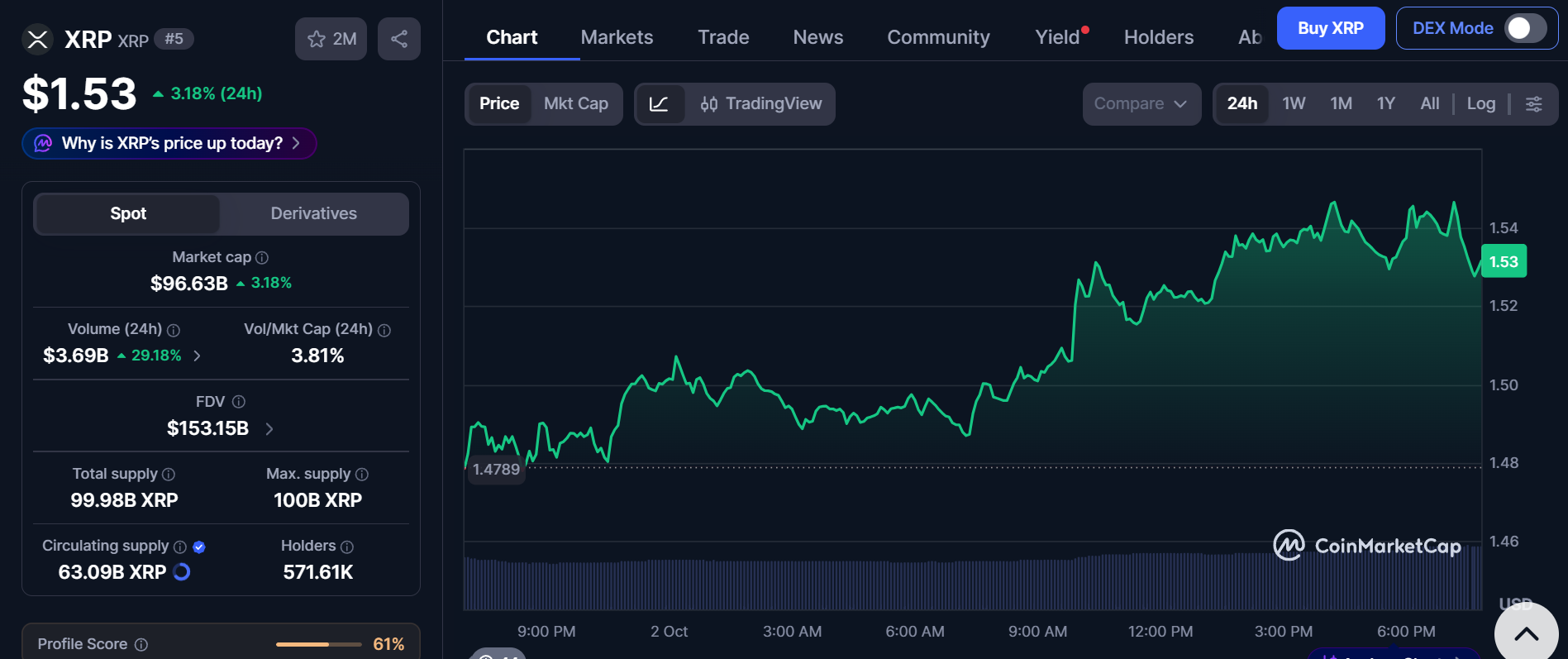
Task: Click the AI icon beside price question
Action: [x=43, y=143]
